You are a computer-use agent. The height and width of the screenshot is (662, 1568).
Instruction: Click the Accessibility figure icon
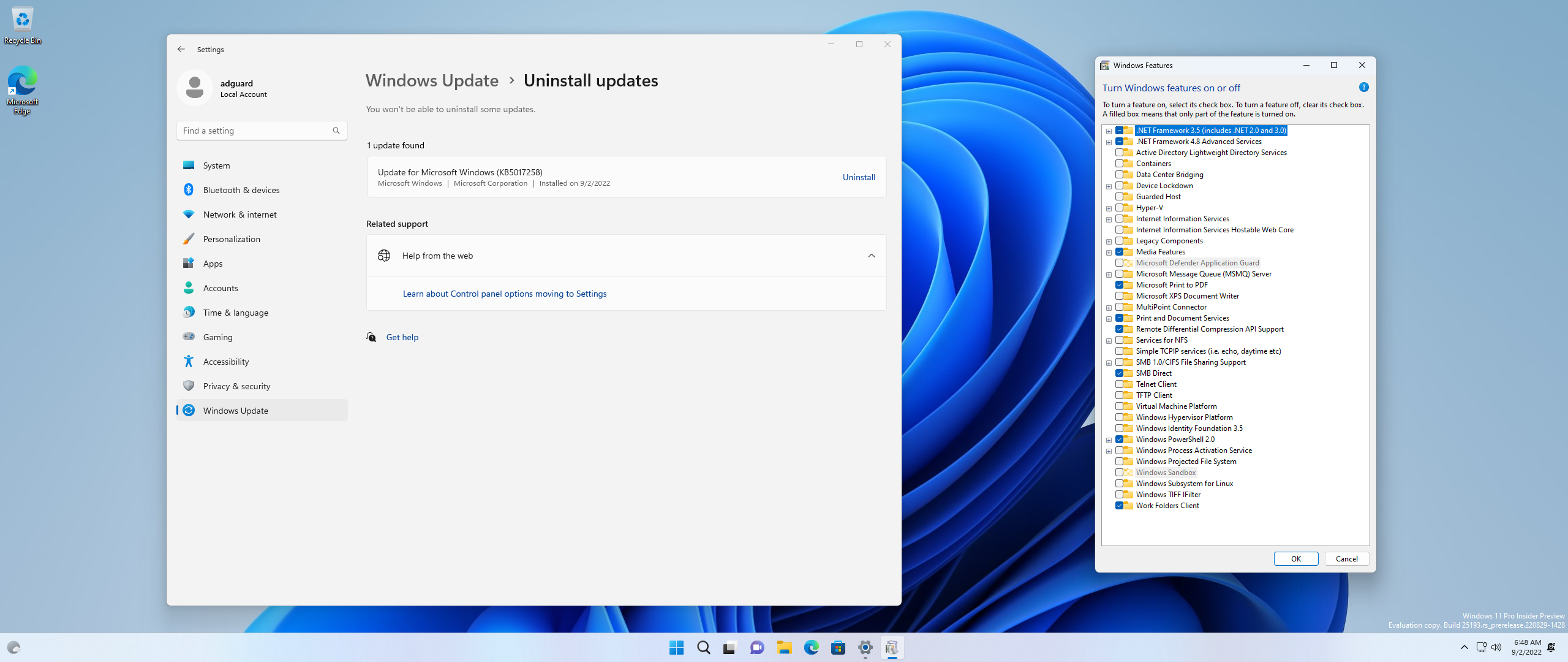click(189, 362)
